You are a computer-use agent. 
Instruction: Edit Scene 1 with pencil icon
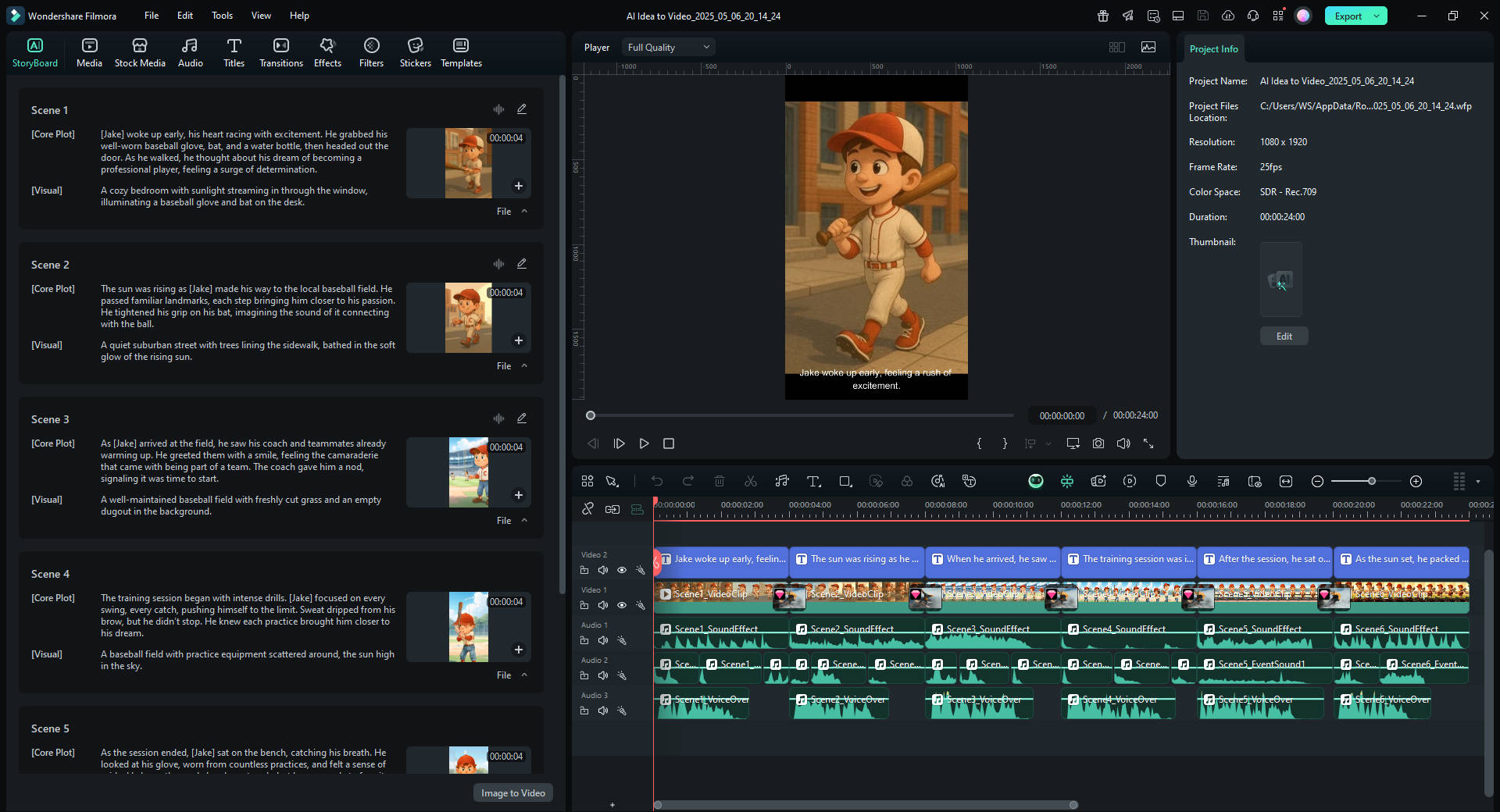click(x=522, y=109)
